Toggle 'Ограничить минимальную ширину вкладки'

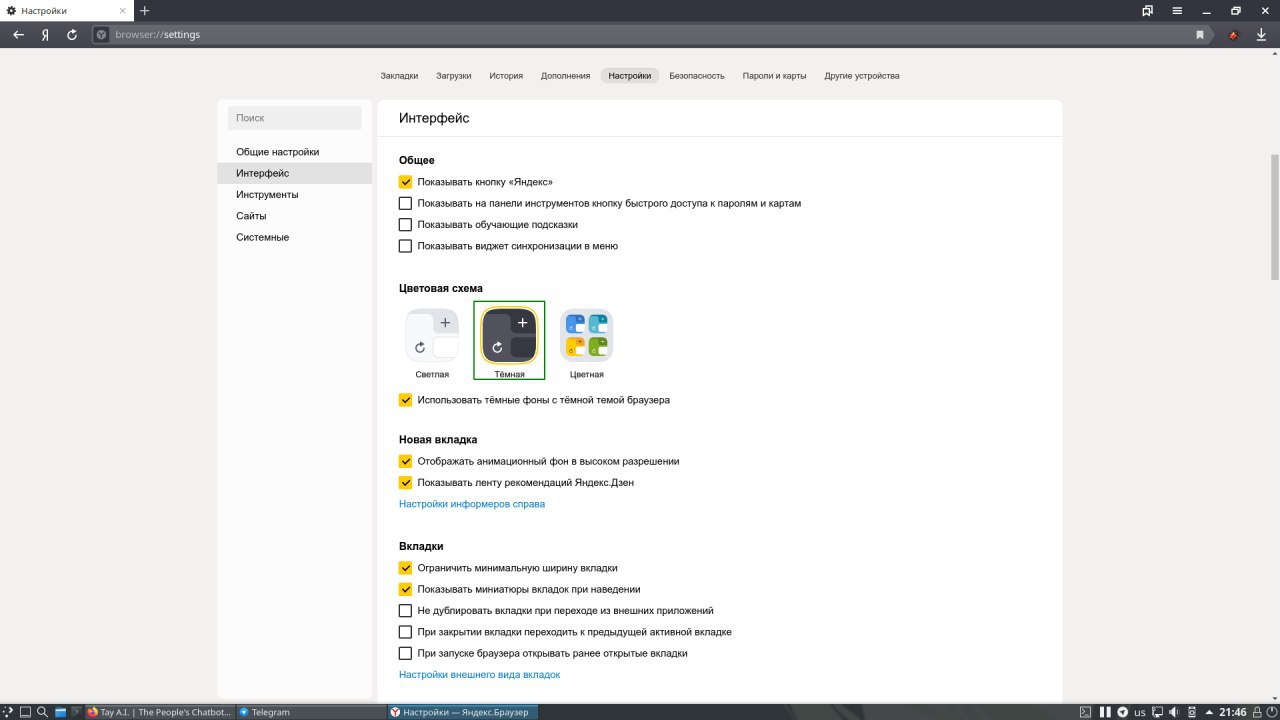[405, 568]
